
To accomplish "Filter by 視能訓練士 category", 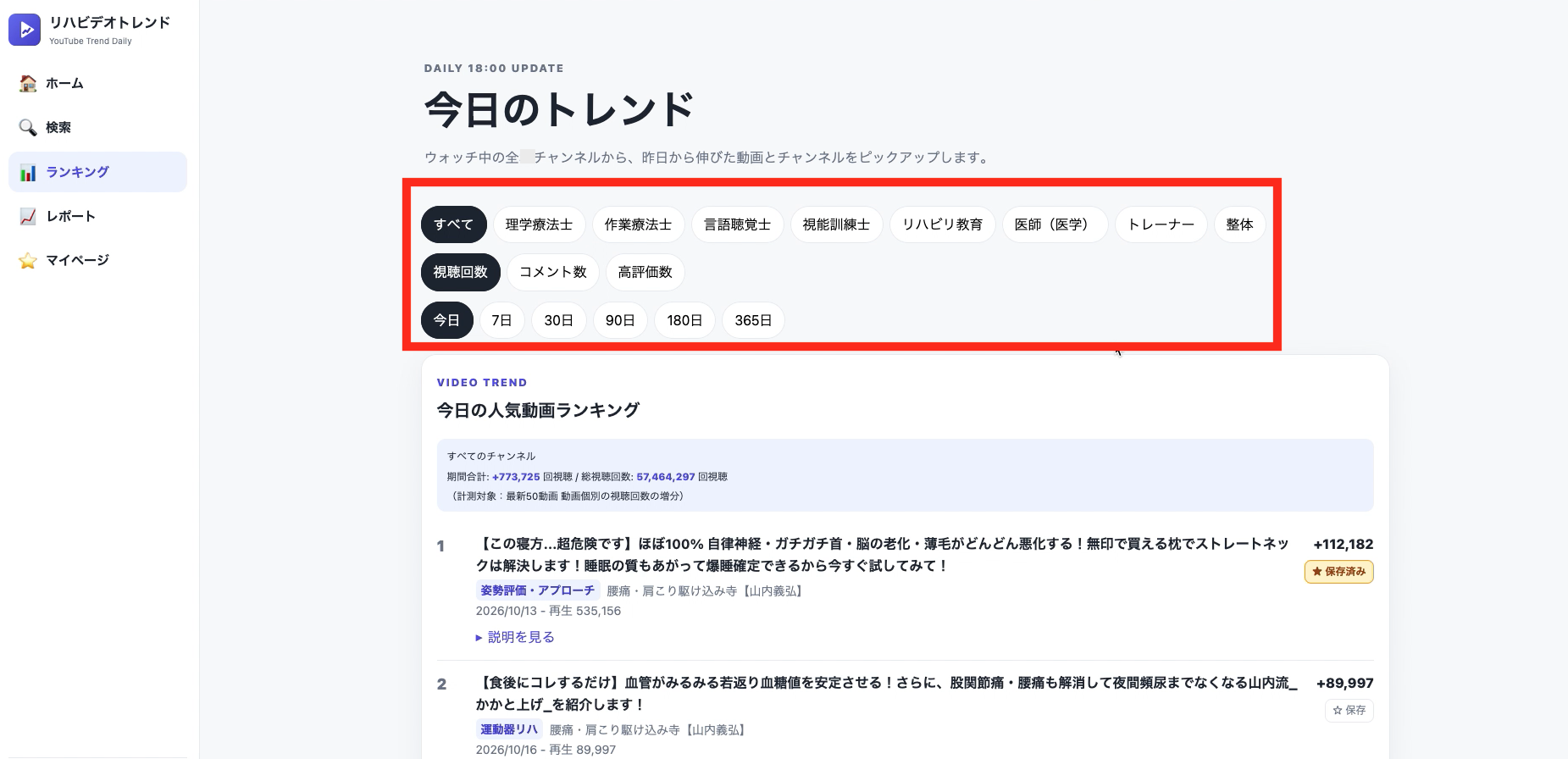I will (836, 224).
